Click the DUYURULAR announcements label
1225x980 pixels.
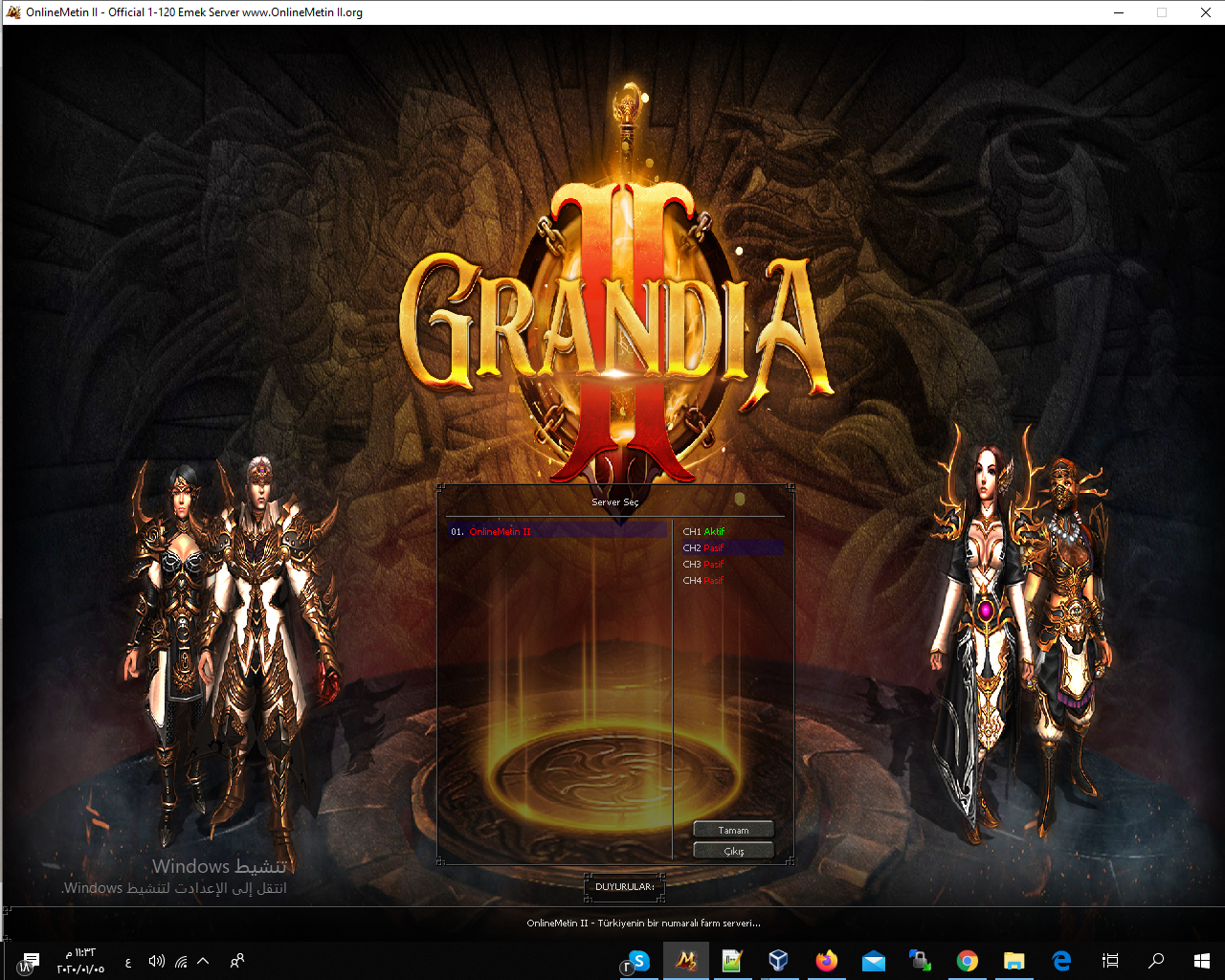[624, 887]
